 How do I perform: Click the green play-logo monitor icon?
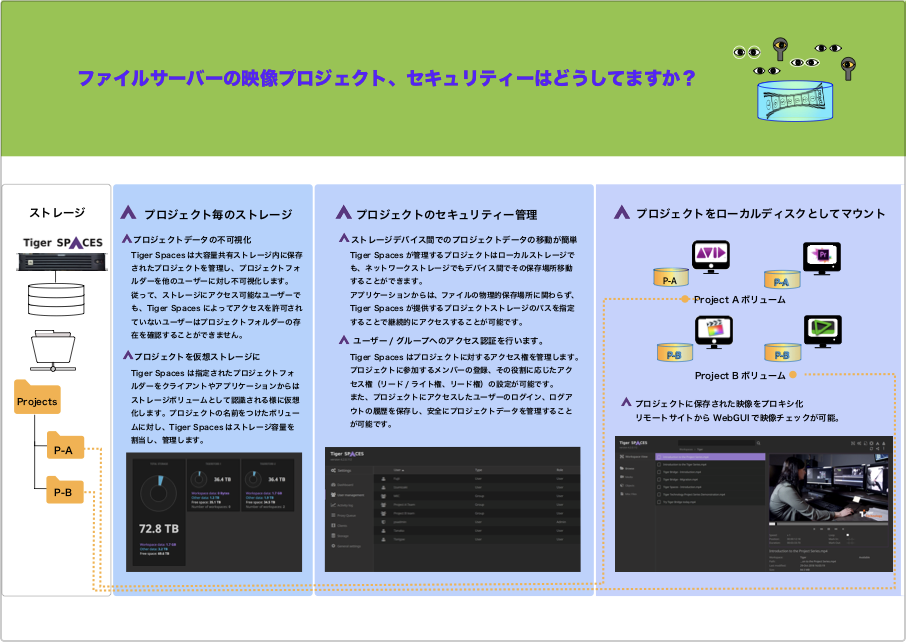[x=823, y=331]
